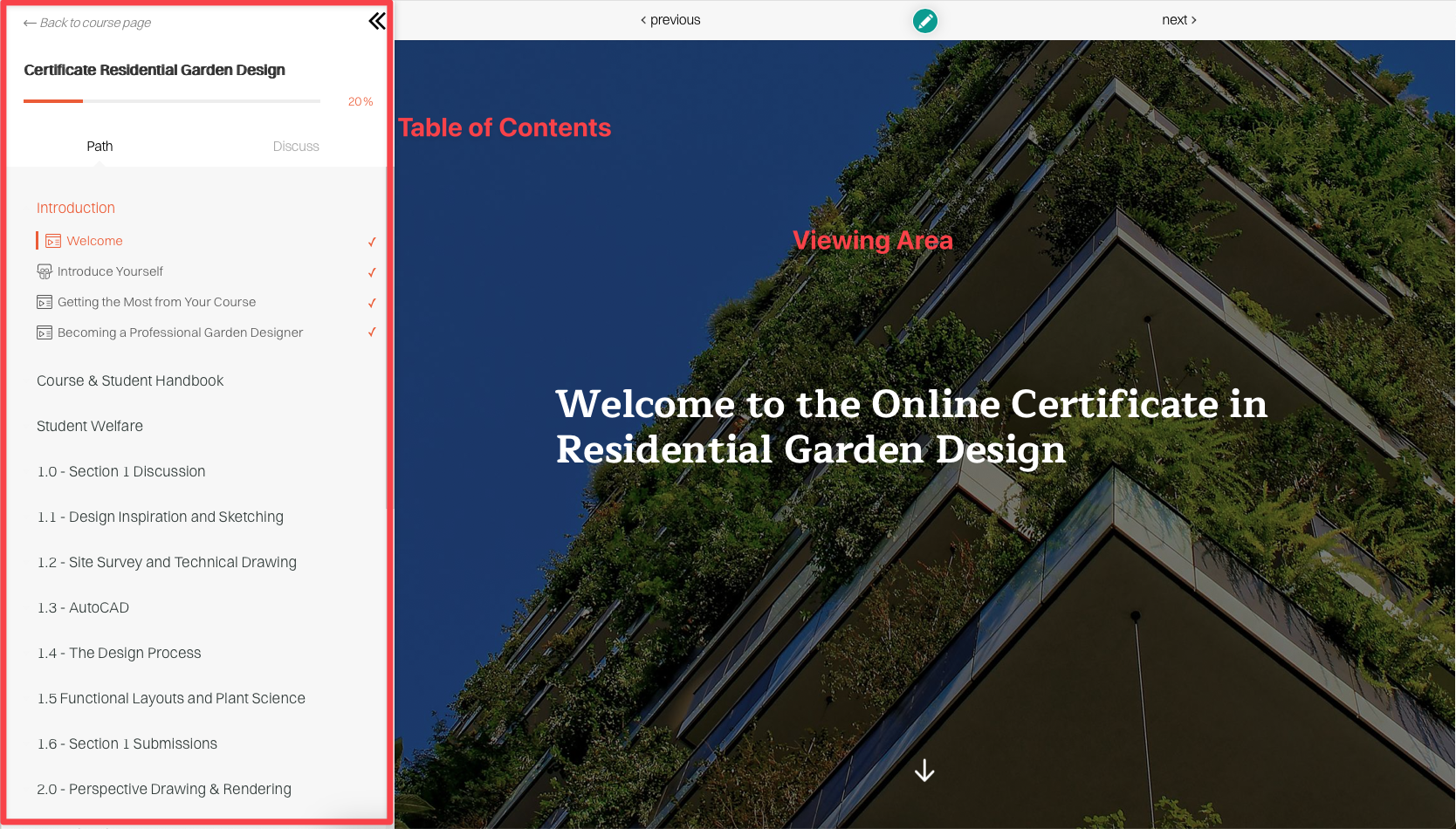
Task: Click the Introduce Yourself discussion icon
Action: [45, 272]
